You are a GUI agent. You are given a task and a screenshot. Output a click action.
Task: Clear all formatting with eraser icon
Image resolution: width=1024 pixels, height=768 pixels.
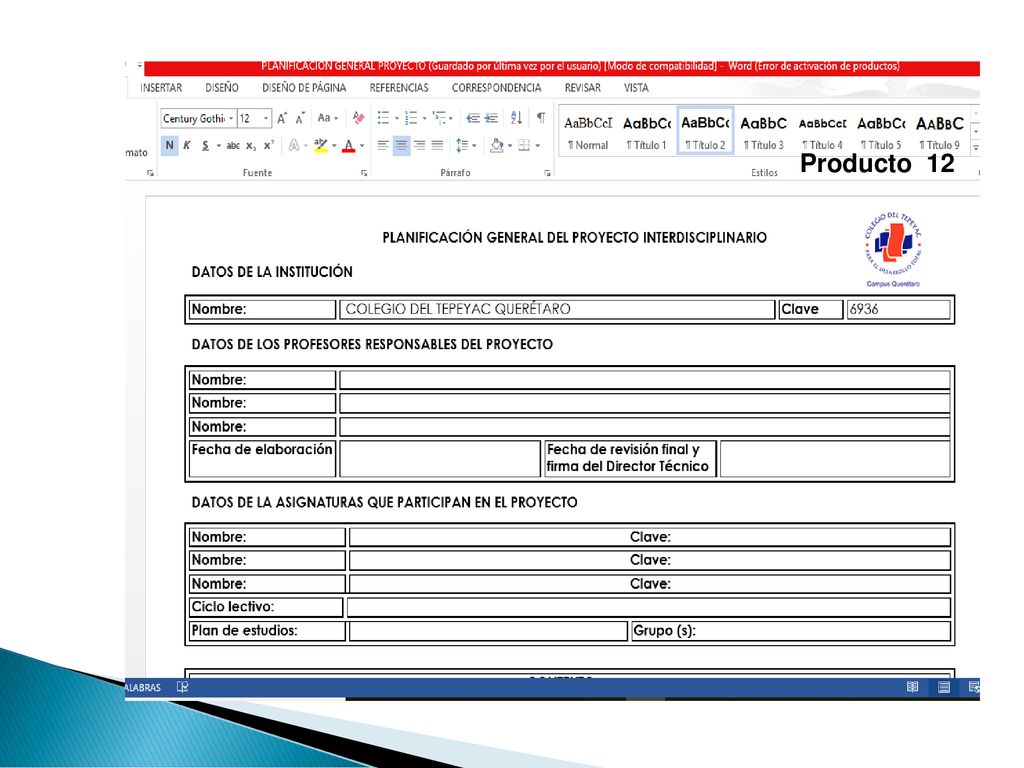358,118
